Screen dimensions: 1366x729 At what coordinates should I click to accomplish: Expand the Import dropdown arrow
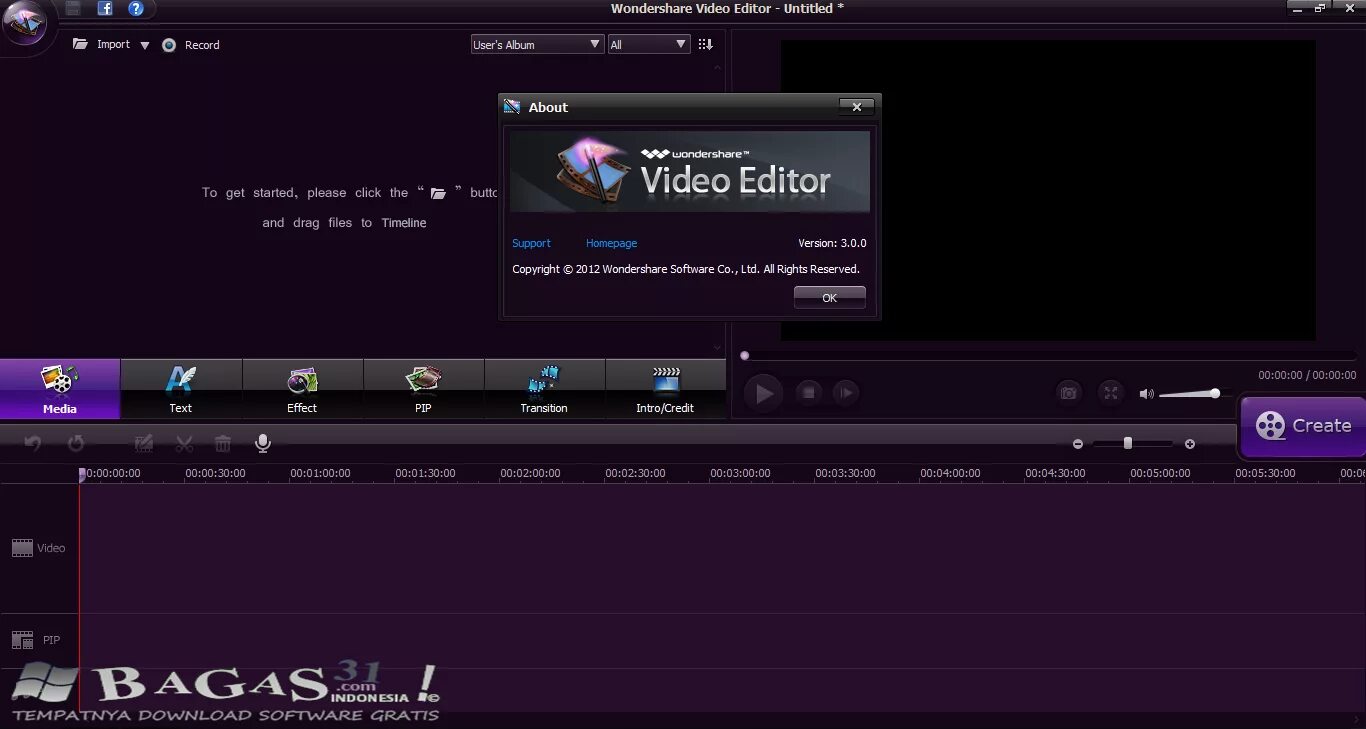(x=145, y=45)
